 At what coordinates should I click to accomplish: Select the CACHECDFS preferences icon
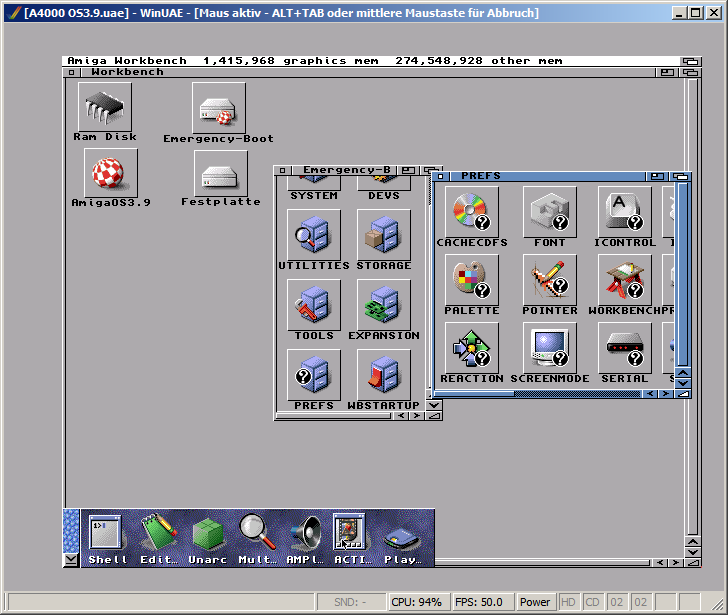472,212
